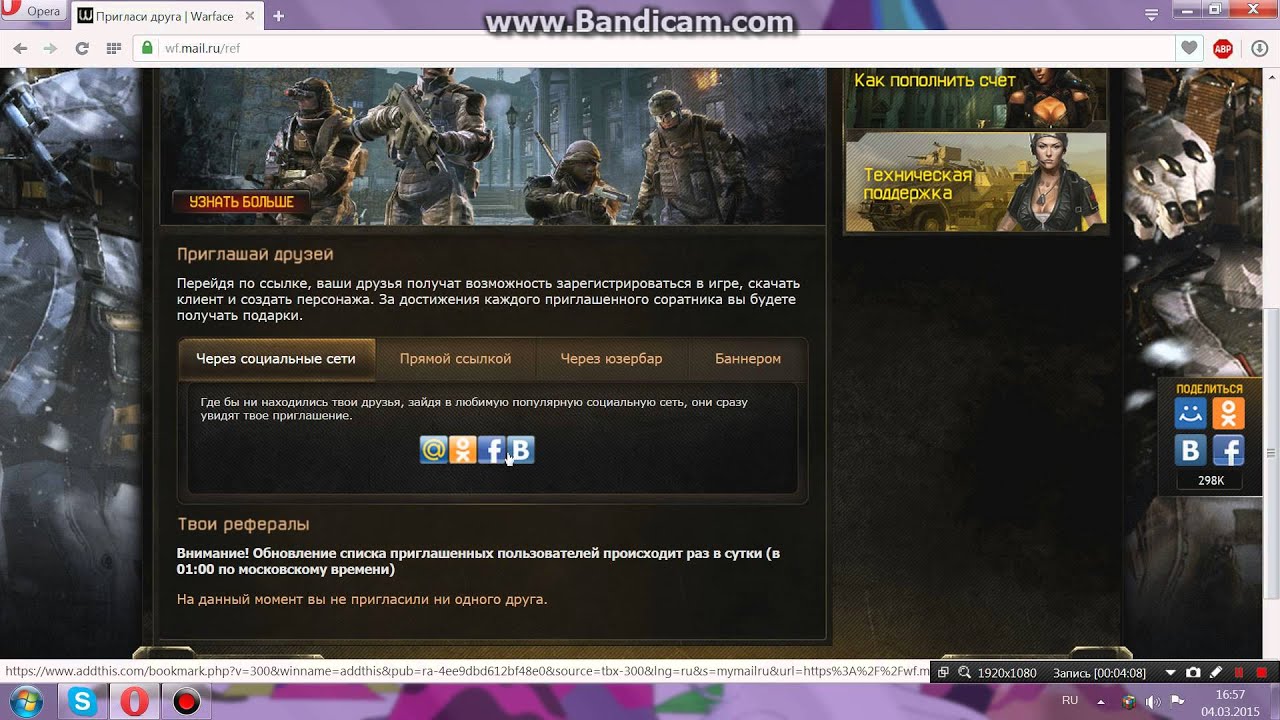Click Rubik's cube tray icon
This screenshot has height=720, width=1280.
tap(1129, 702)
